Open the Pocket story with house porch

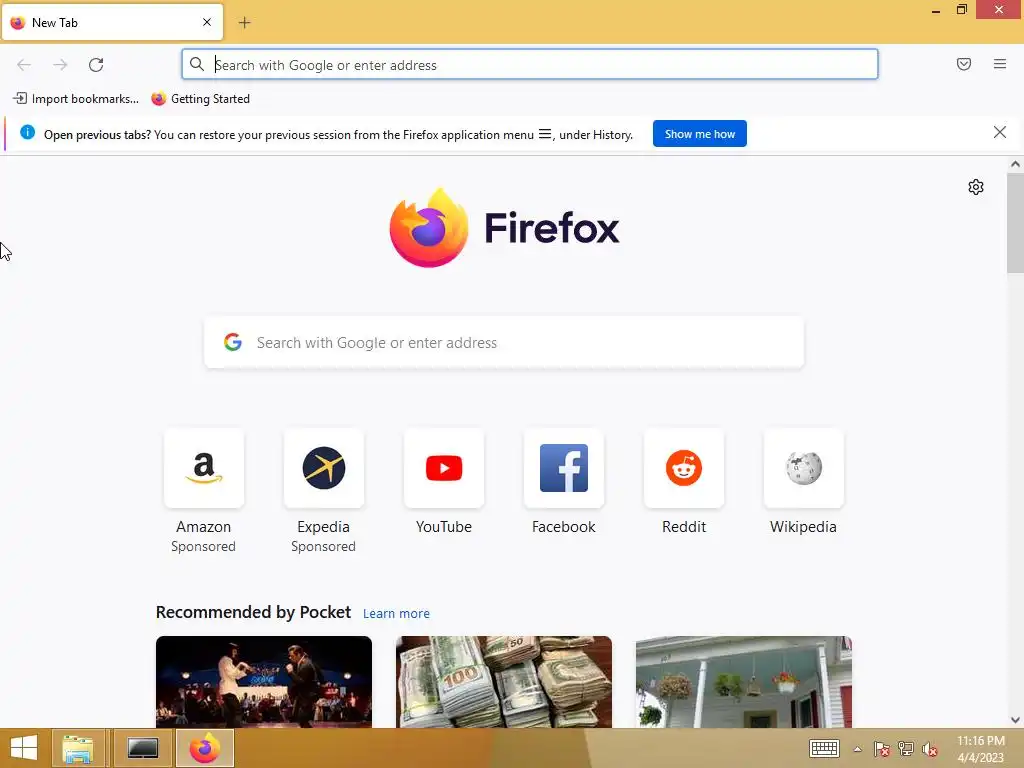point(744,682)
